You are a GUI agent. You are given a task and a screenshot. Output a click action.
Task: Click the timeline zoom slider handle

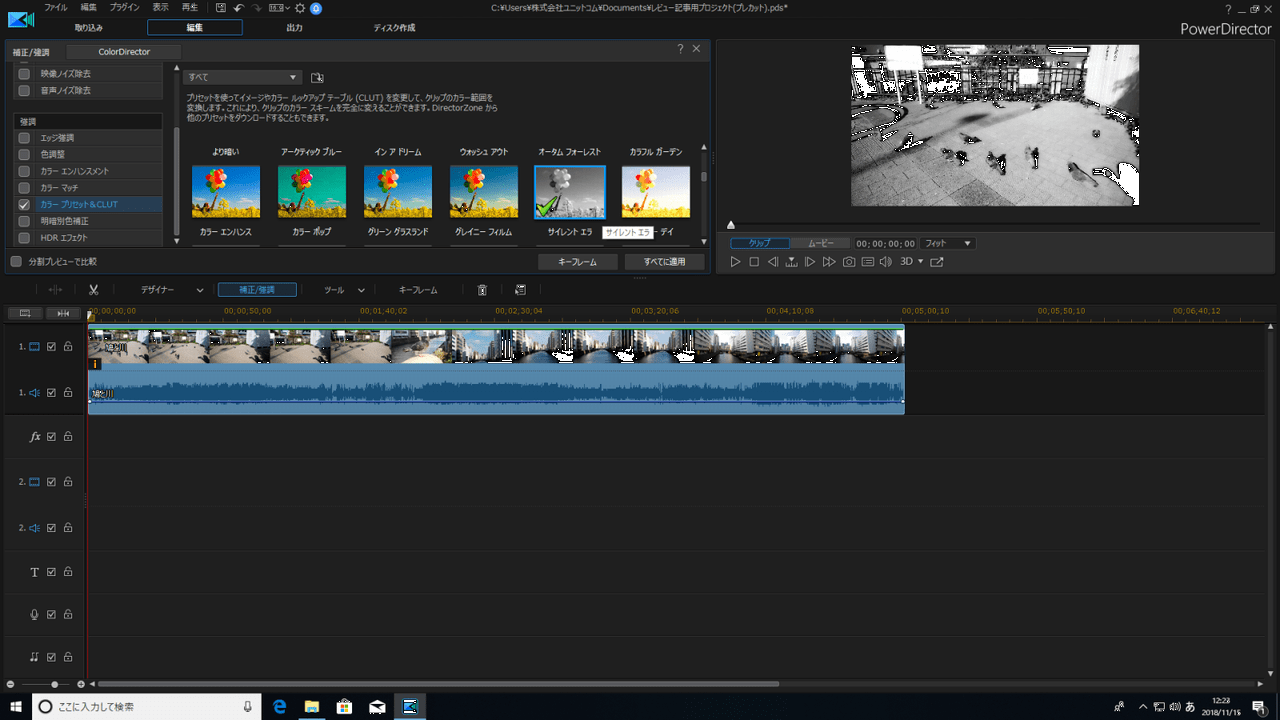click(x=54, y=684)
